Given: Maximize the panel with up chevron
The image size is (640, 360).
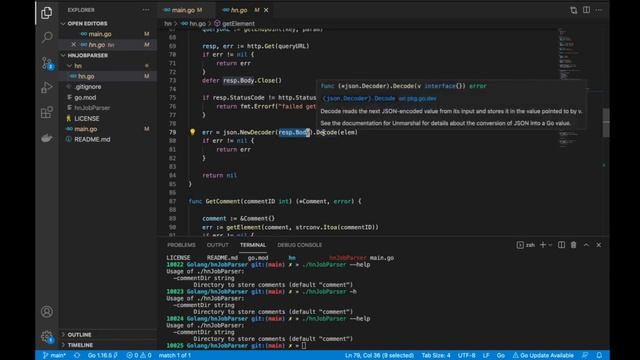Looking at the screenshot, I should point(586,244).
